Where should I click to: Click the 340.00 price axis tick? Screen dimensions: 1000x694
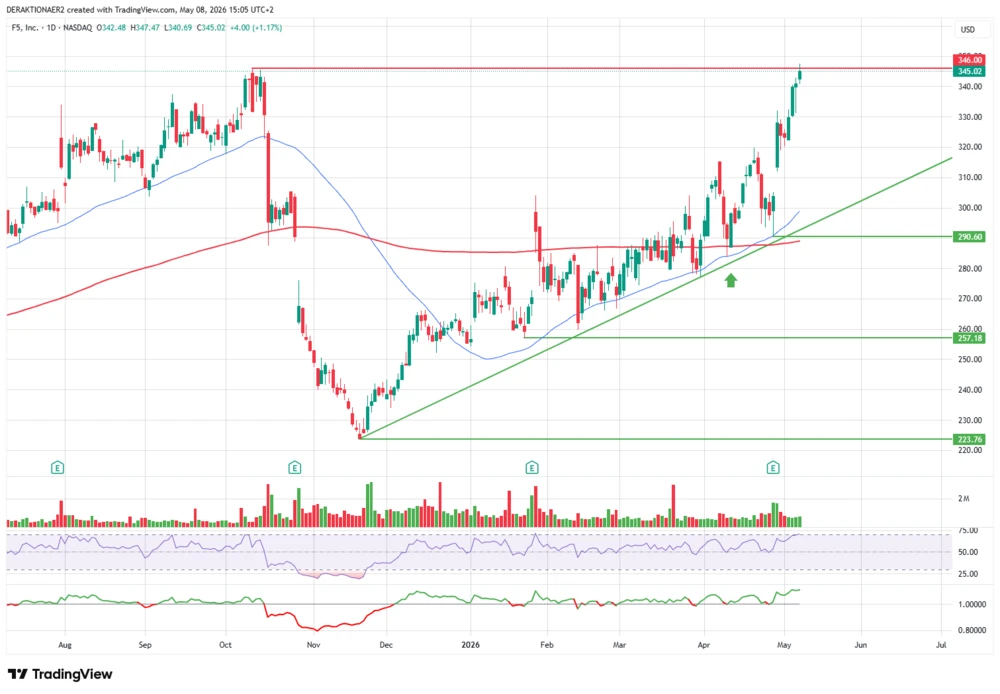pyautogui.click(x=969, y=87)
